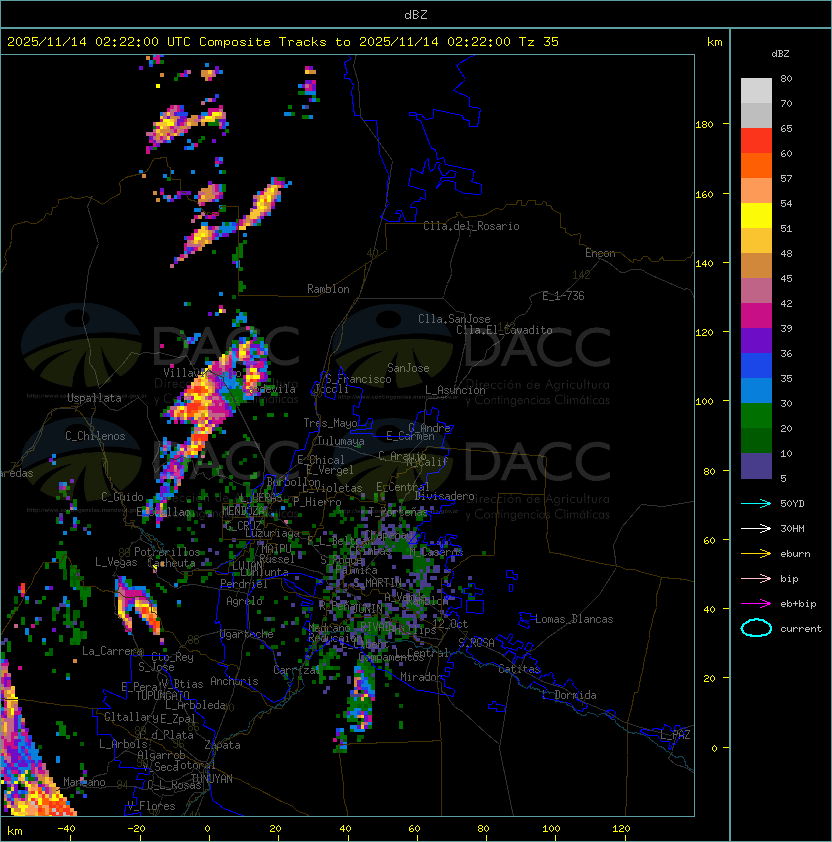Click the Zapata map label
The image size is (832, 842).
pyautogui.click(x=222, y=745)
